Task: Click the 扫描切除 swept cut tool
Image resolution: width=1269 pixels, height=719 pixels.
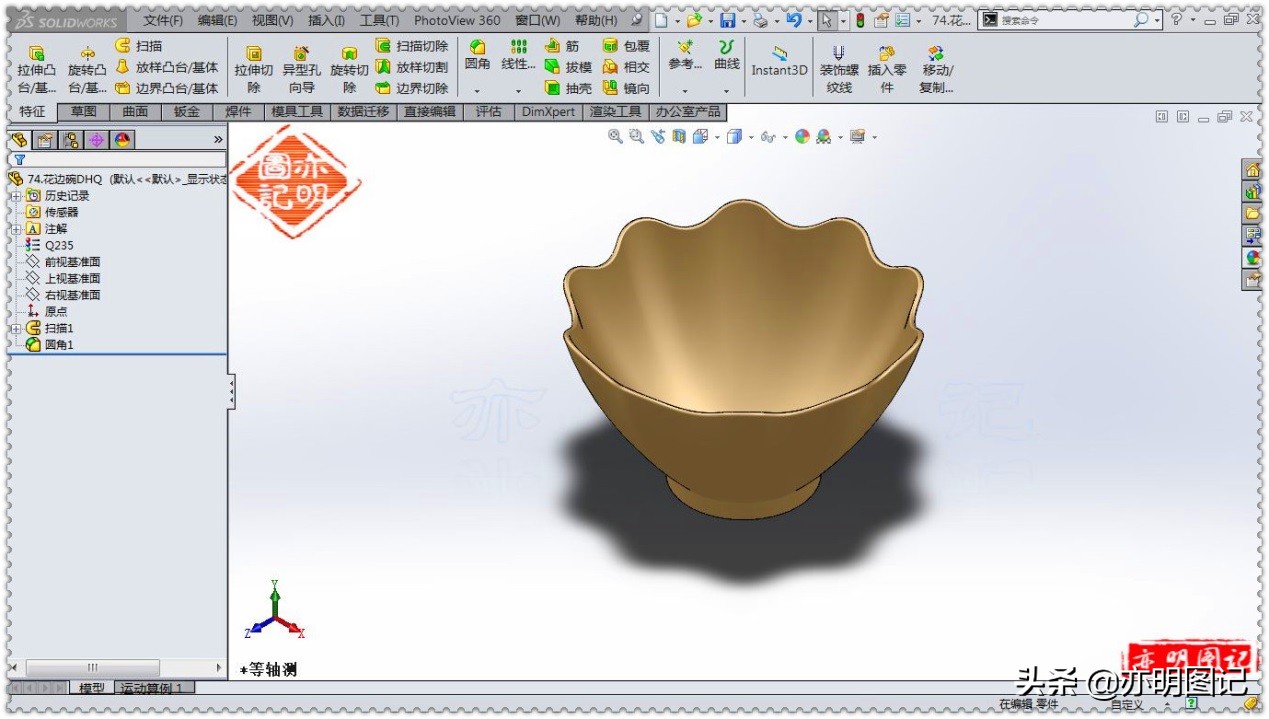Action: pos(411,46)
